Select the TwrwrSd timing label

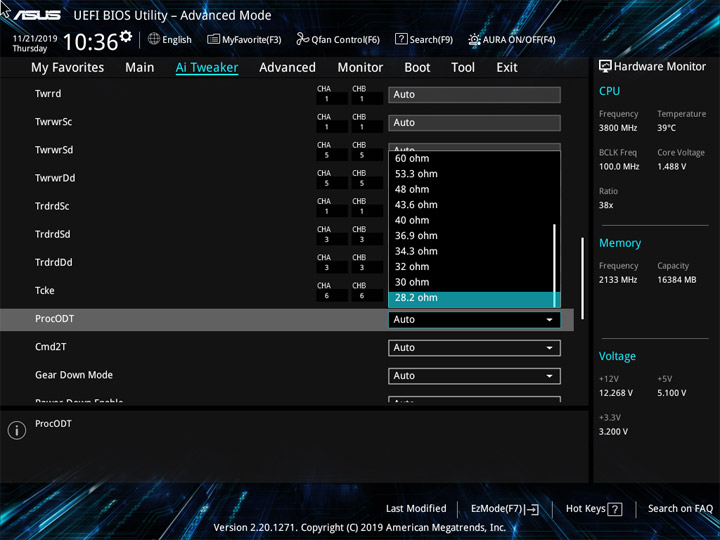54,150
